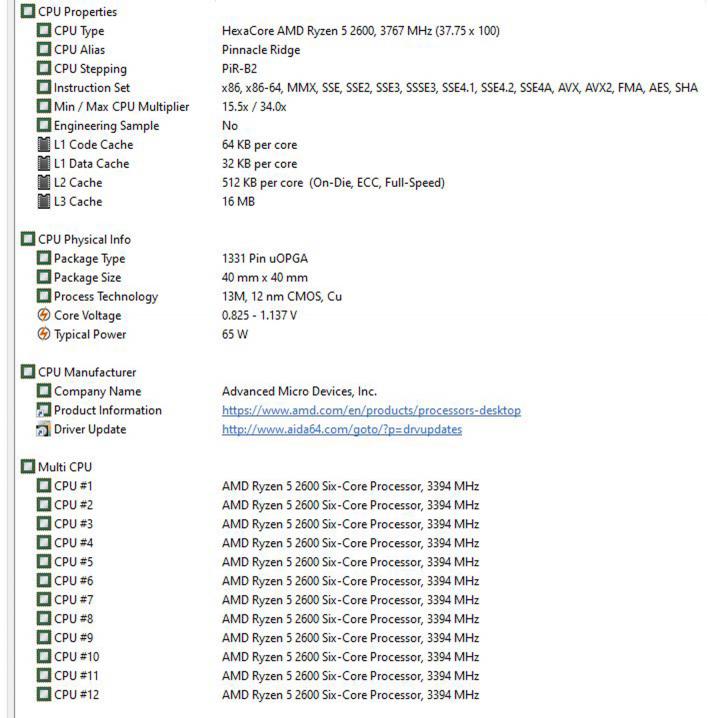Select the Driver Update row label
Screen dimensions: 708x718
(x=90, y=429)
